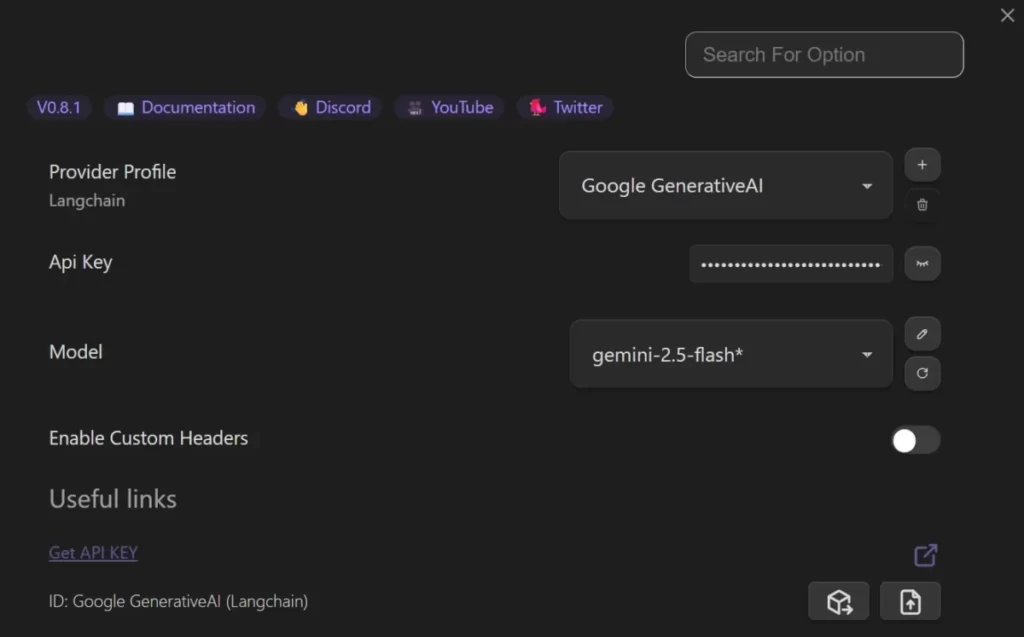
Task: Follow on Twitter
Action: point(564,107)
